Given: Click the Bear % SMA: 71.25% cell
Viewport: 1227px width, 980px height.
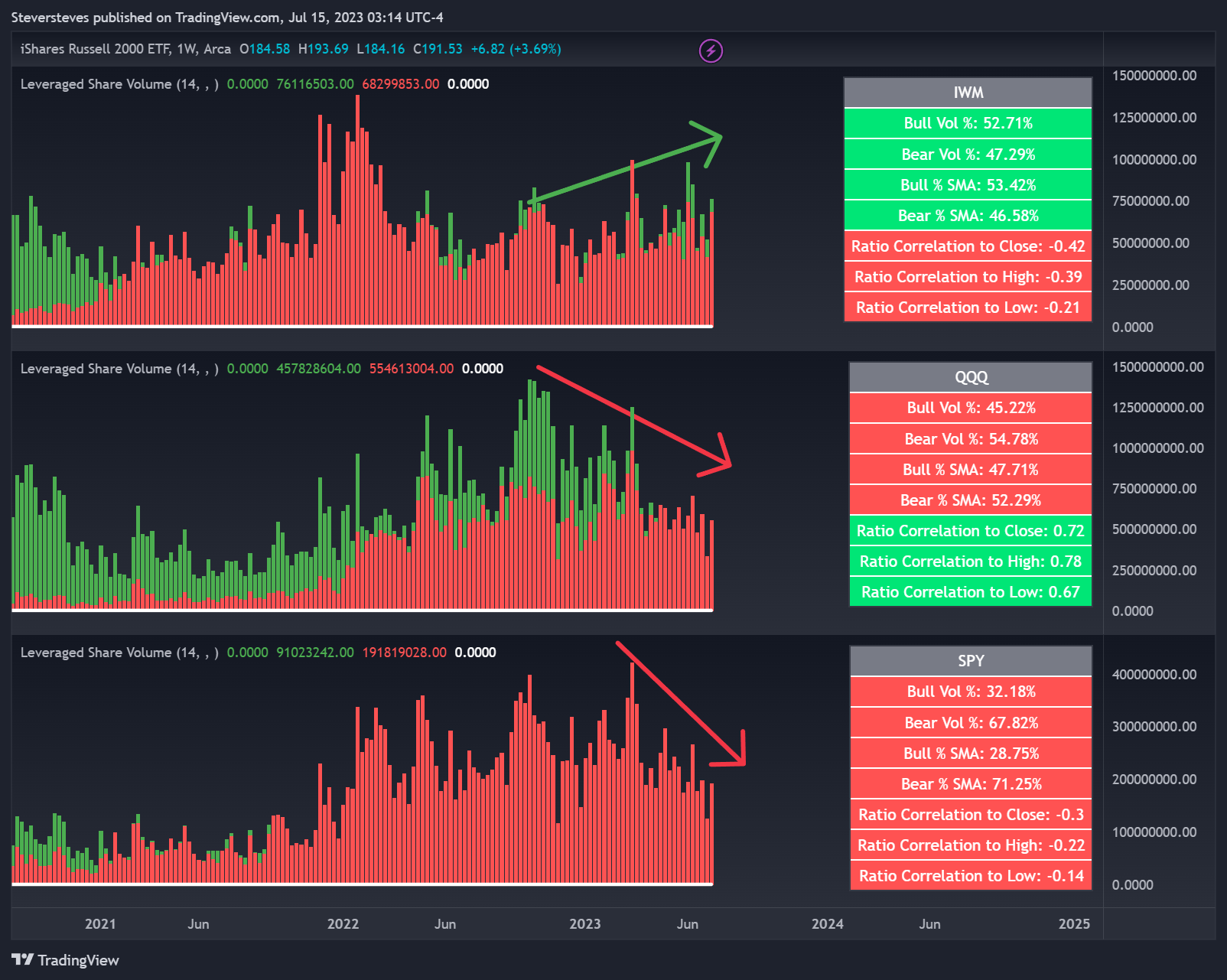Looking at the screenshot, I should tap(971, 784).
